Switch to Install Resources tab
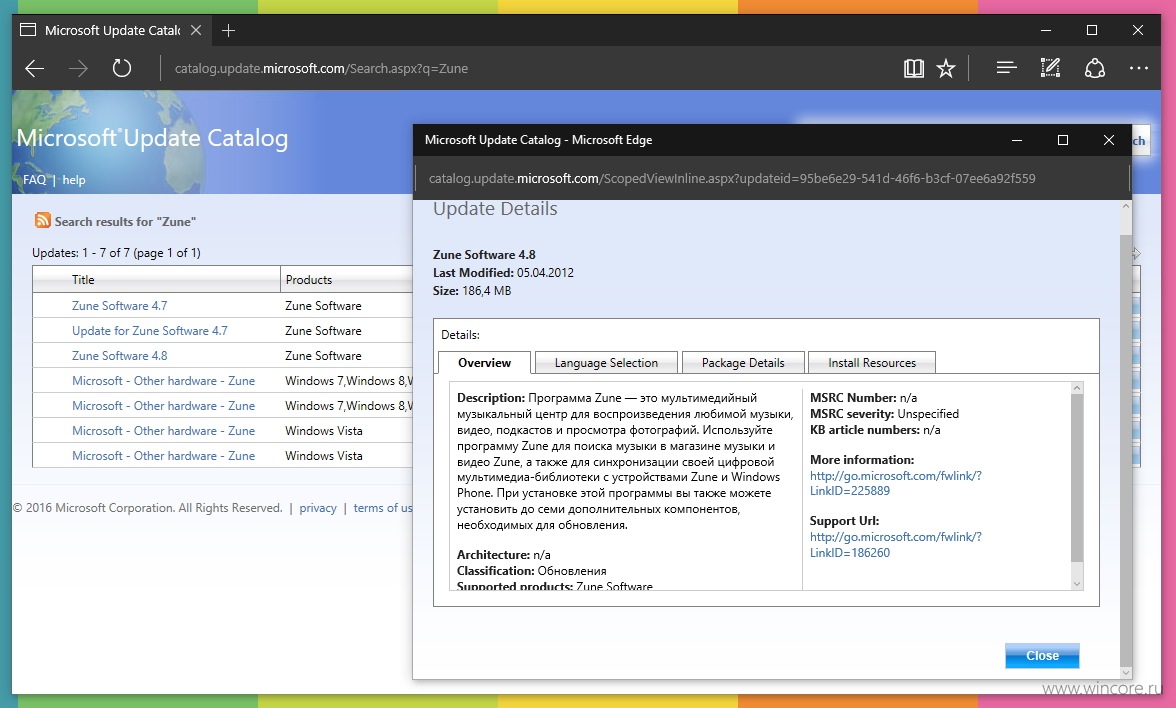1176x708 pixels. 872,362
